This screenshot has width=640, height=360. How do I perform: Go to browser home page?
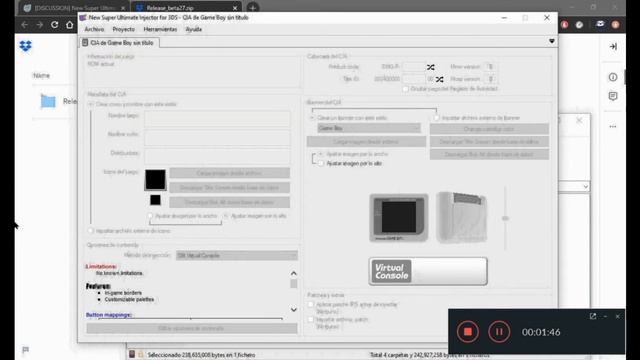click(x=69, y=25)
